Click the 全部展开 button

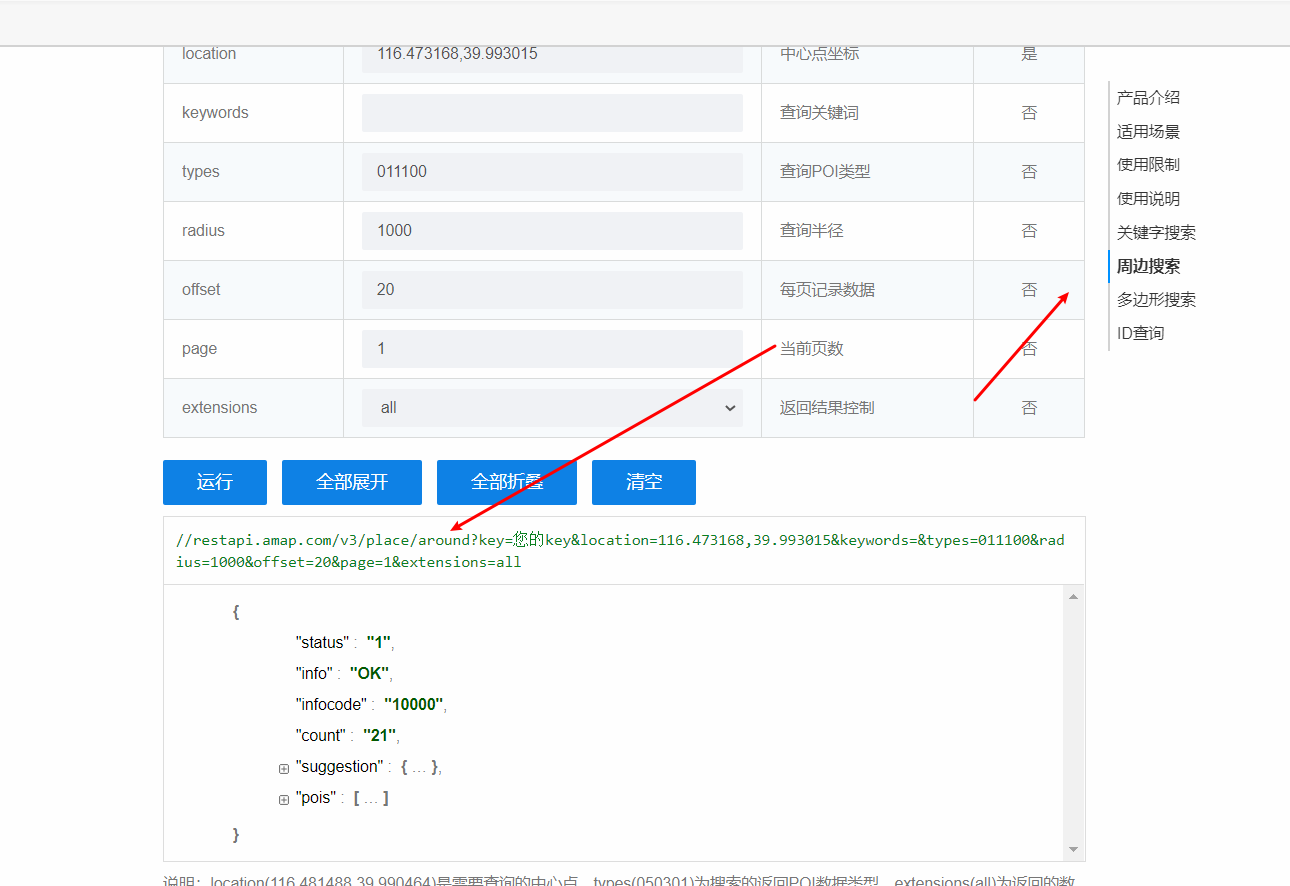coord(352,482)
